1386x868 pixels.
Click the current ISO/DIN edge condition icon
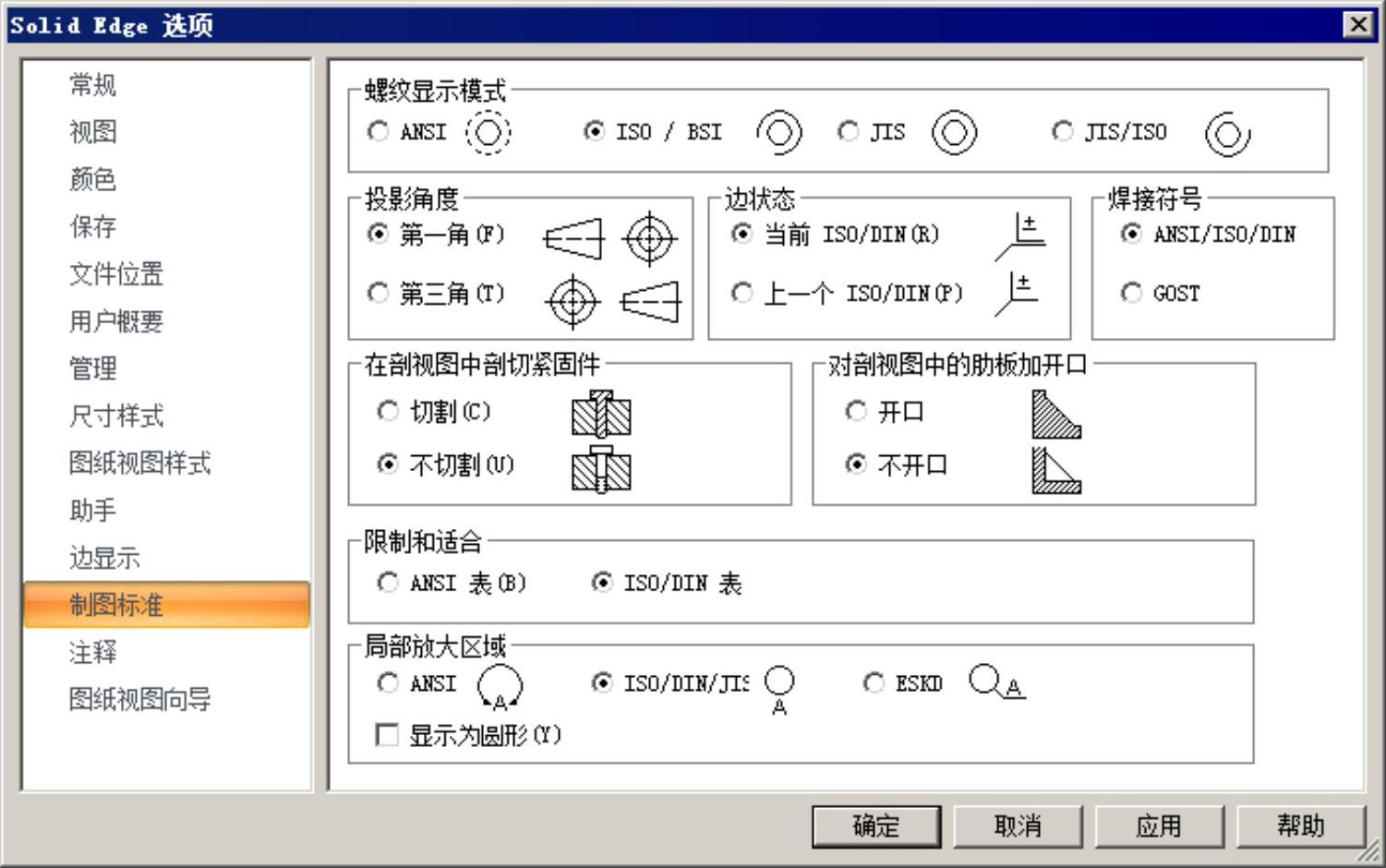coord(1020,236)
